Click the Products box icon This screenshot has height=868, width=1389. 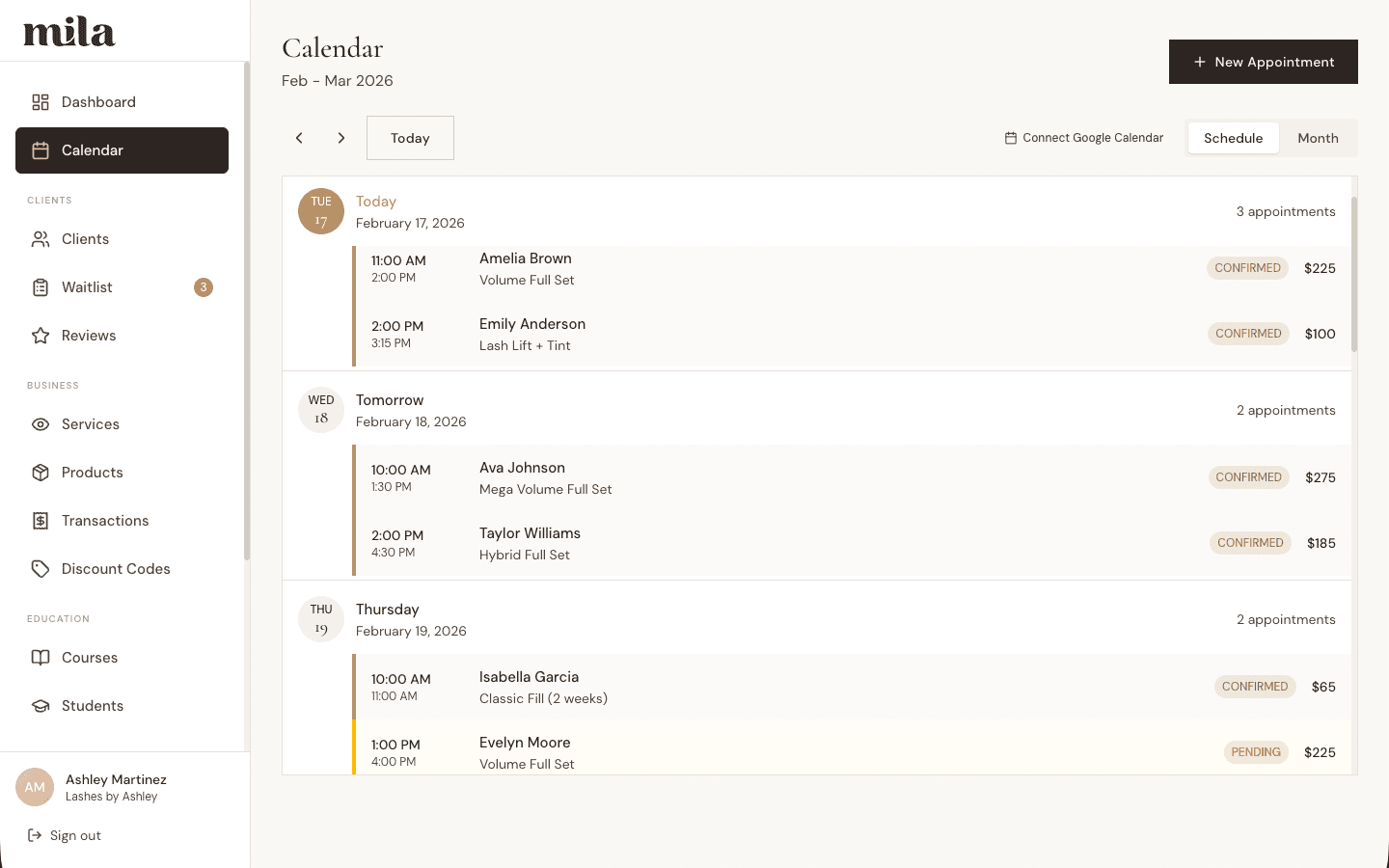(41, 473)
